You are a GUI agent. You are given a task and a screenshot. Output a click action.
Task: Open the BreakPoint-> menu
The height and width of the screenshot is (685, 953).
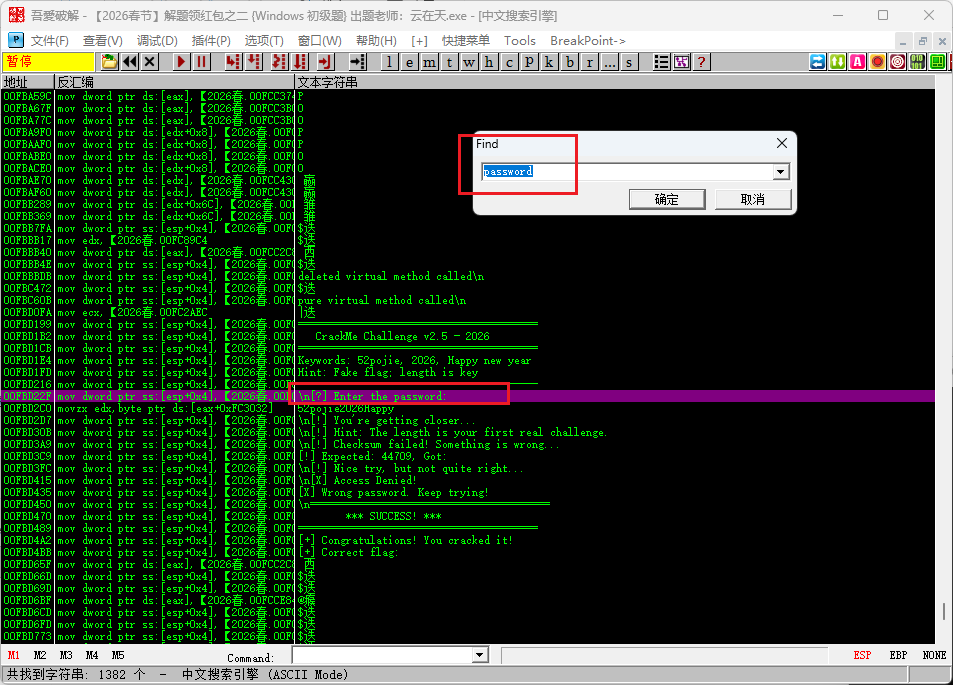(x=588, y=41)
